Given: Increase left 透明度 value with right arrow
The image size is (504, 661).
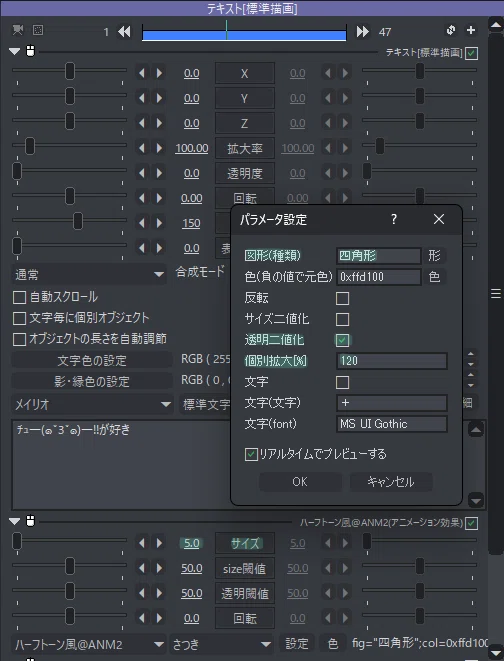Looking at the screenshot, I should click(159, 173).
